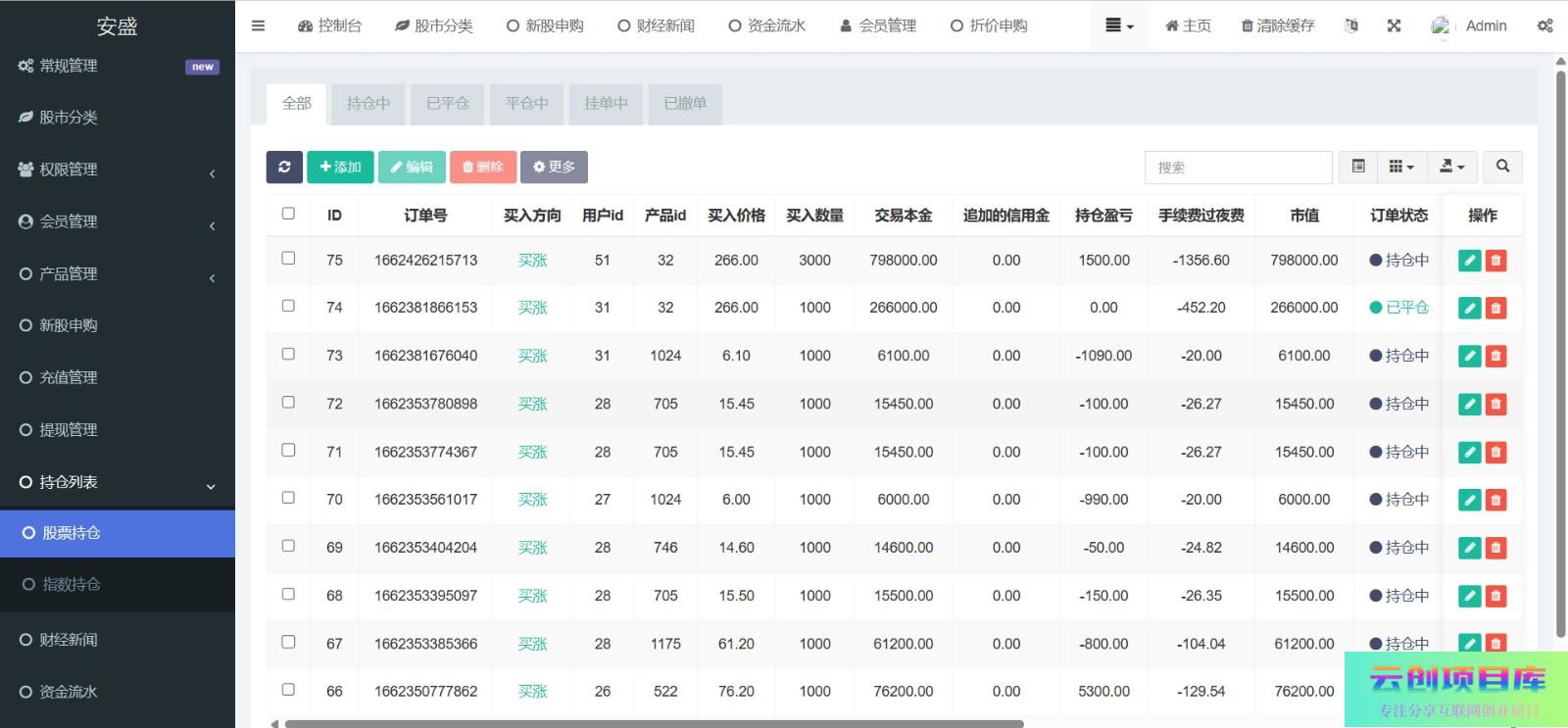The height and width of the screenshot is (728, 1568).
Task: Switch to the 持仓中 tab
Action: (x=367, y=104)
